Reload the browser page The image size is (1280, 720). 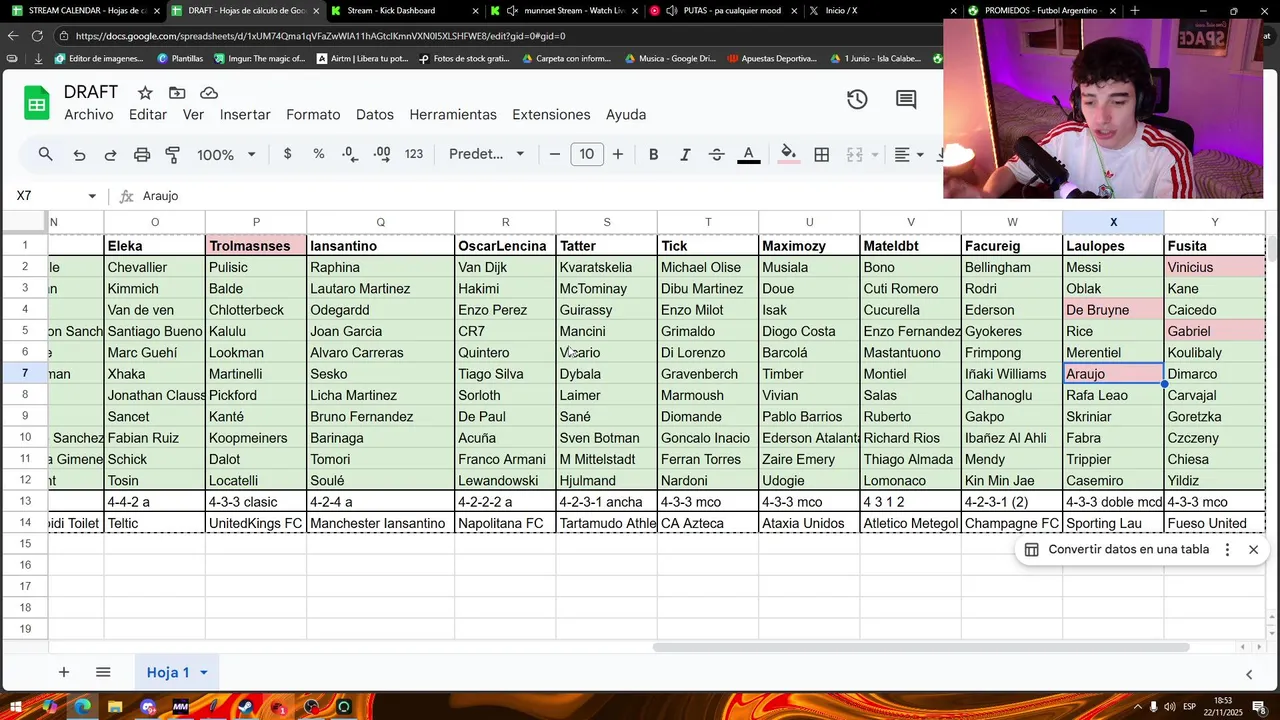(37, 36)
